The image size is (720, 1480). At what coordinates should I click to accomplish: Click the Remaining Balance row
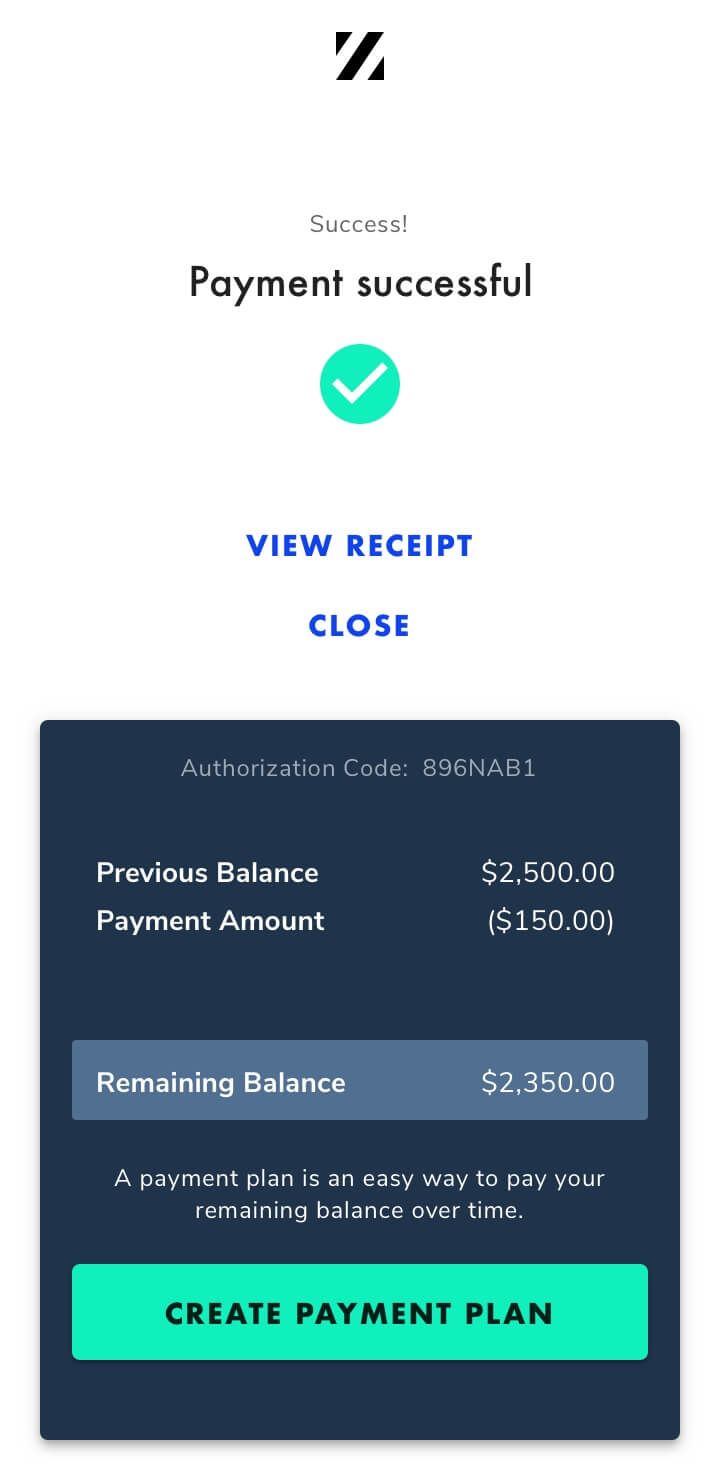[x=360, y=1080]
